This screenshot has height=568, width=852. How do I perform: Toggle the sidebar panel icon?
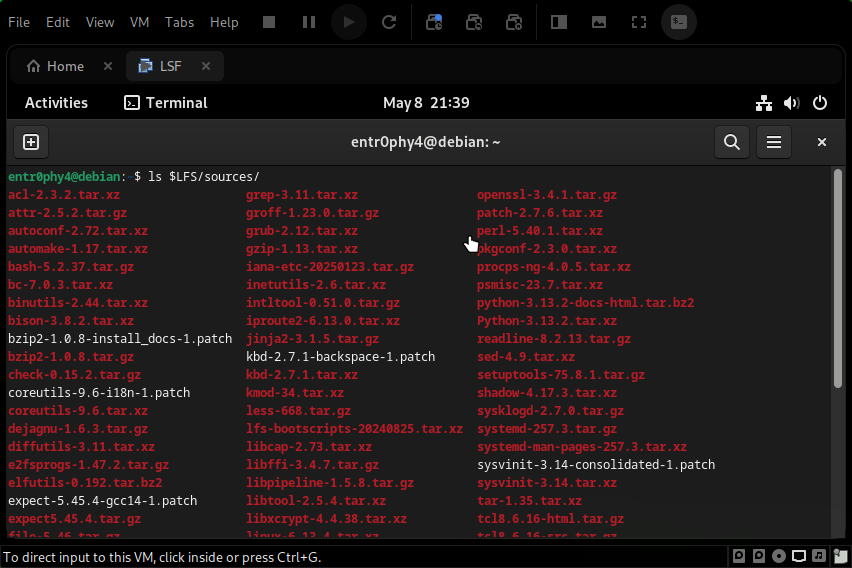[559, 22]
